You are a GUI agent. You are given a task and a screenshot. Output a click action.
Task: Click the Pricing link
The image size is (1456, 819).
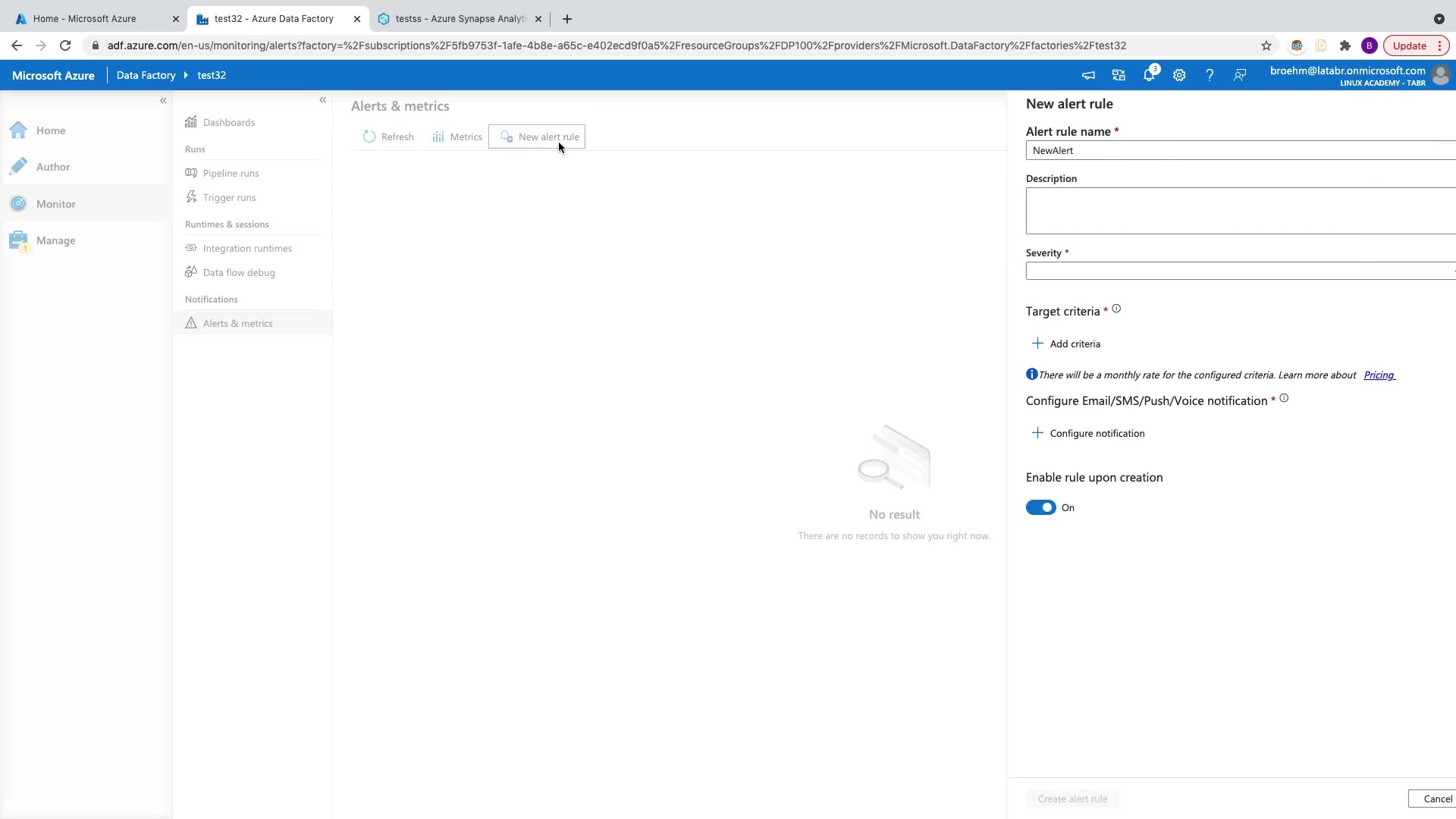pos(1379,375)
